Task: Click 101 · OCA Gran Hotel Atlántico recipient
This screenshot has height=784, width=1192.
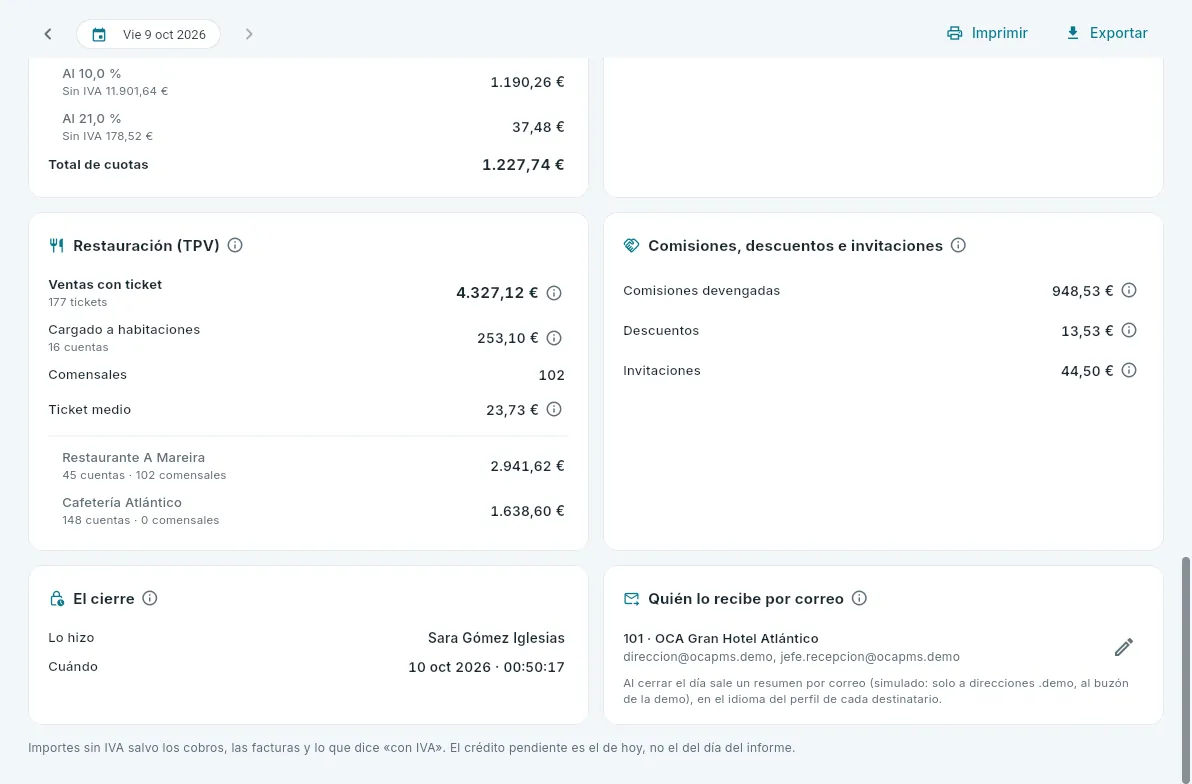Action: (721, 639)
